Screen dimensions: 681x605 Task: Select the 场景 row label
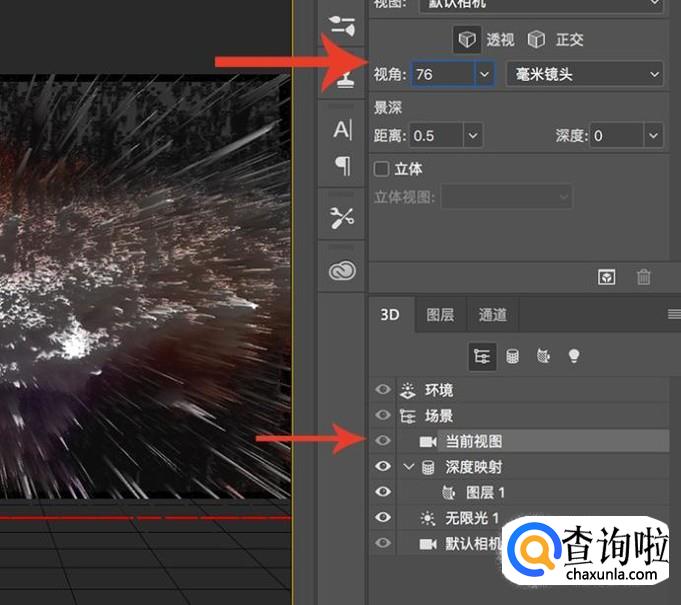439,416
